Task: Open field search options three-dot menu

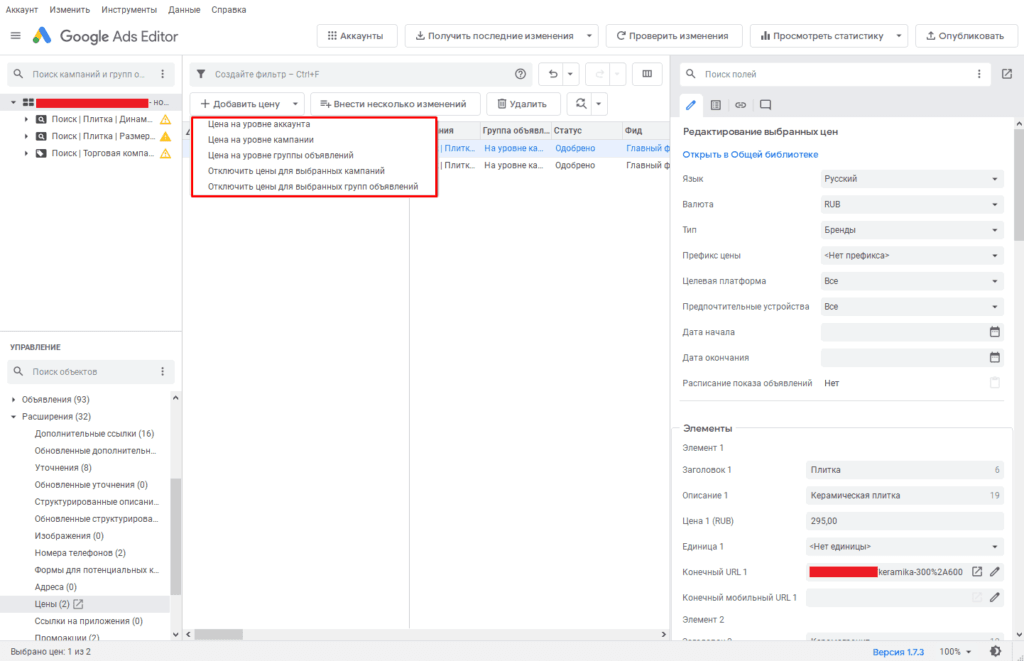Action: pos(978,74)
